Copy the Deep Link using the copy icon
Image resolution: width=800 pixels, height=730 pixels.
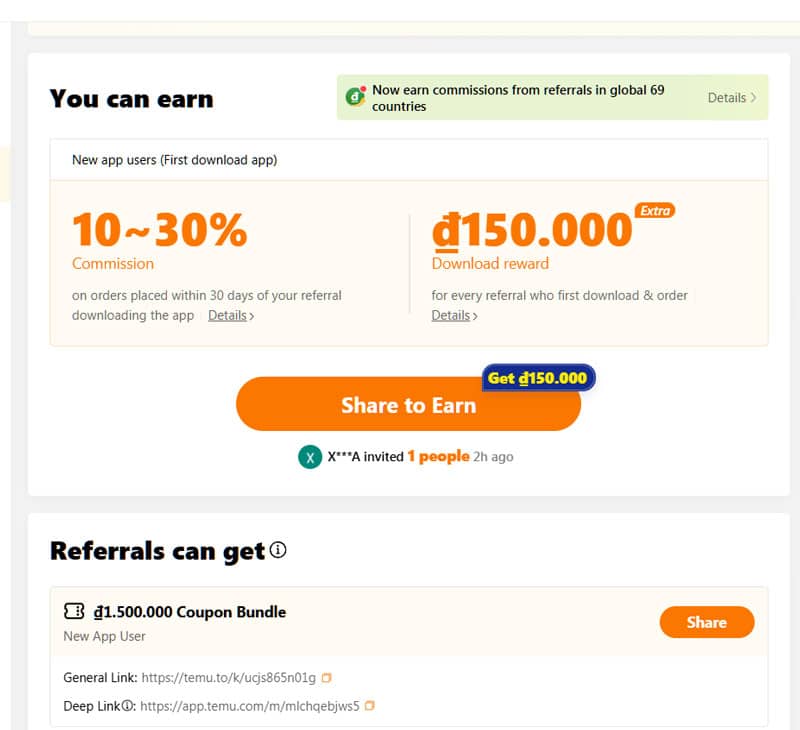point(369,705)
